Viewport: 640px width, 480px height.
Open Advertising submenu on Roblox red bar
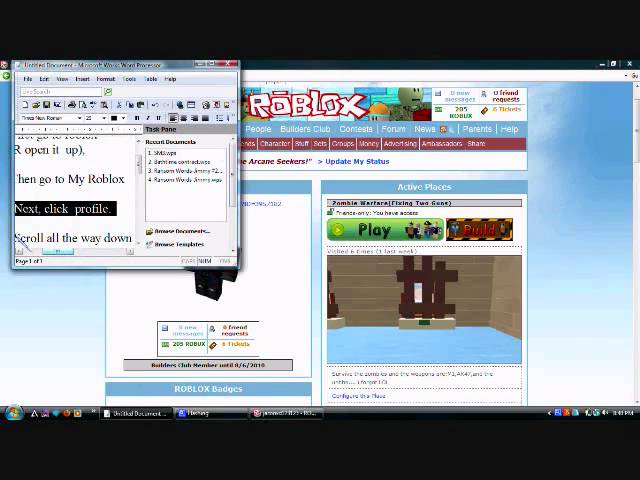click(x=400, y=144)
